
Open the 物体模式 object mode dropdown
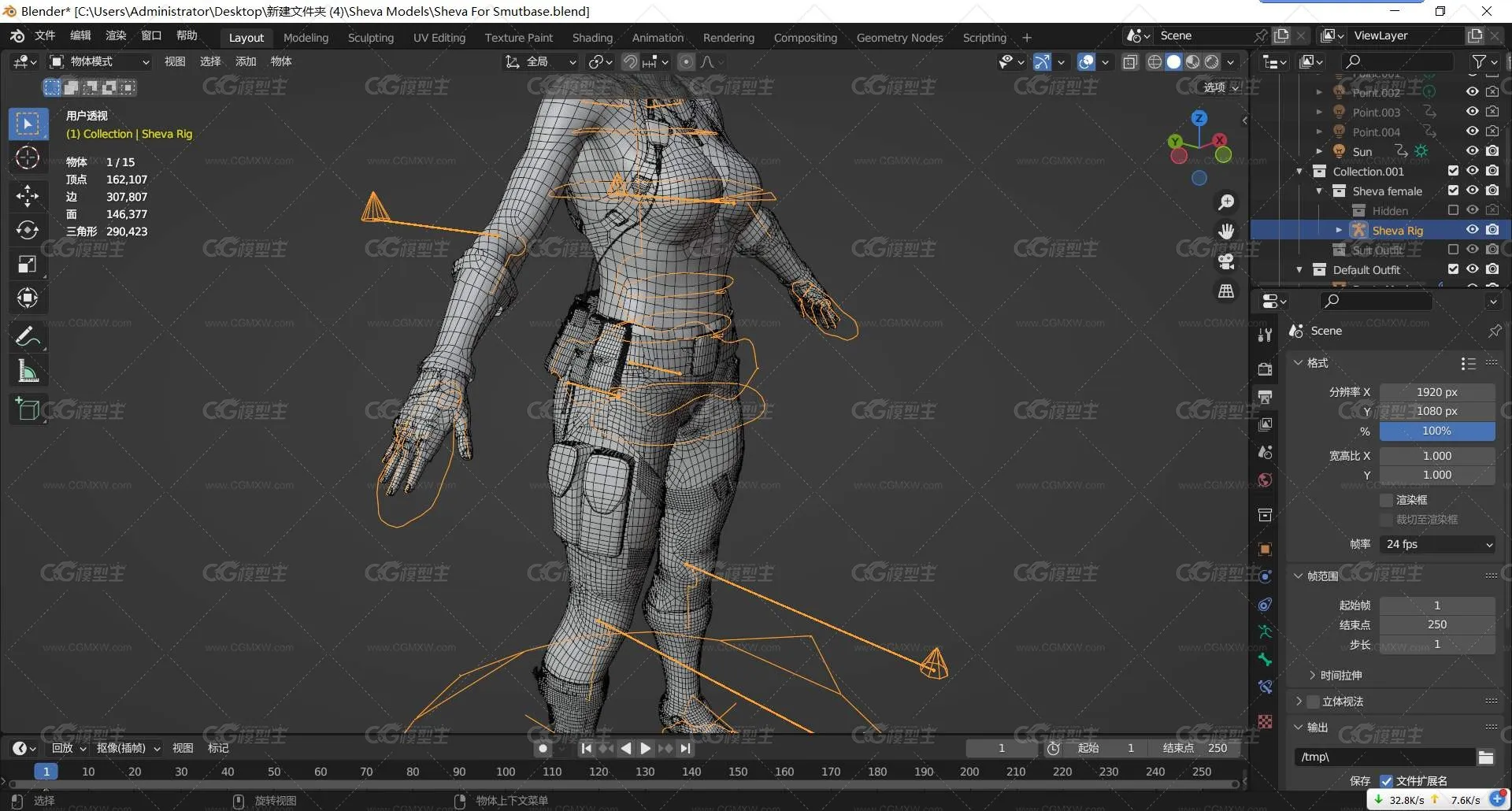tap(99, 61)
